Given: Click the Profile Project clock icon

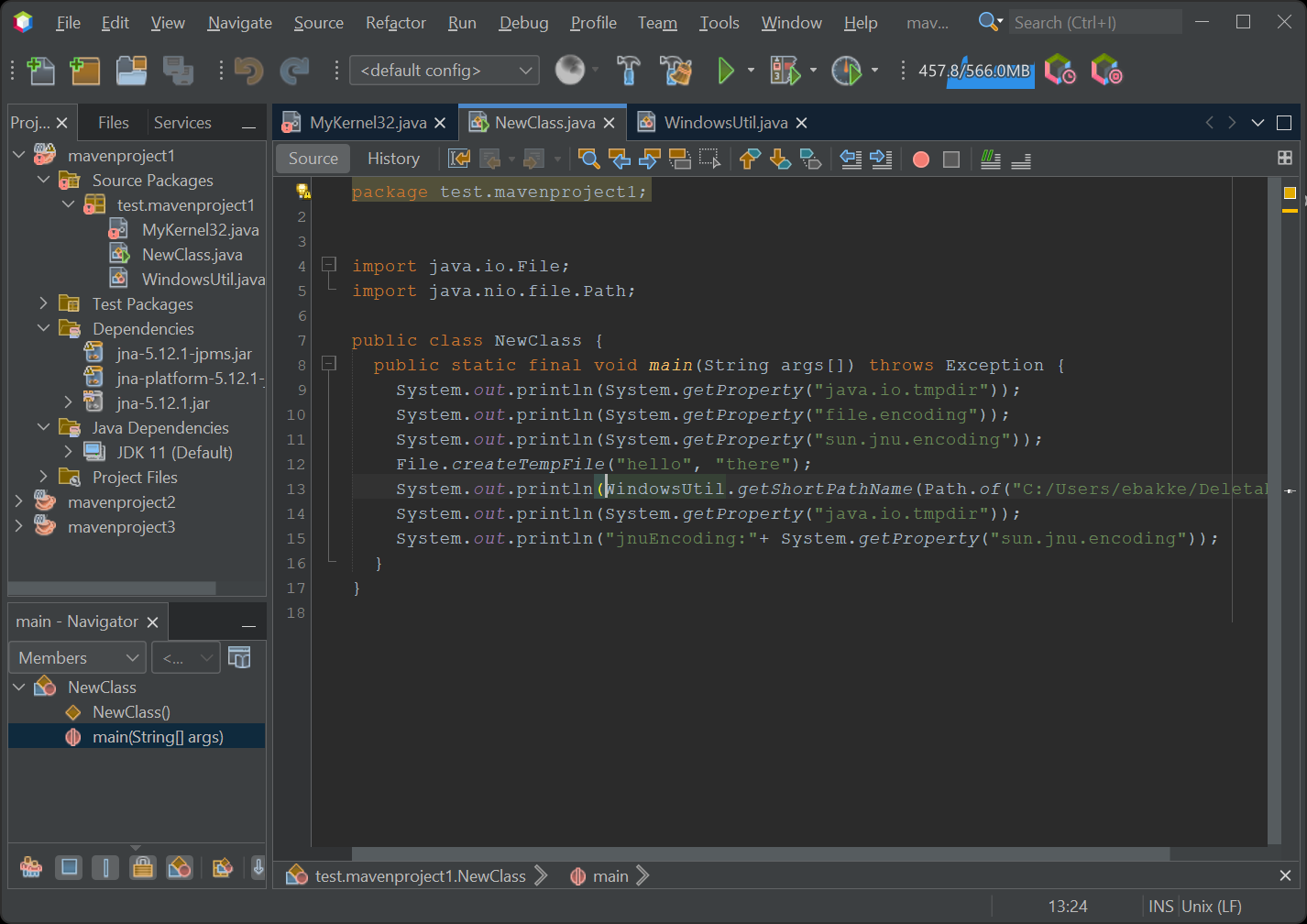Looking at the screenshot, I should point(846,71).
